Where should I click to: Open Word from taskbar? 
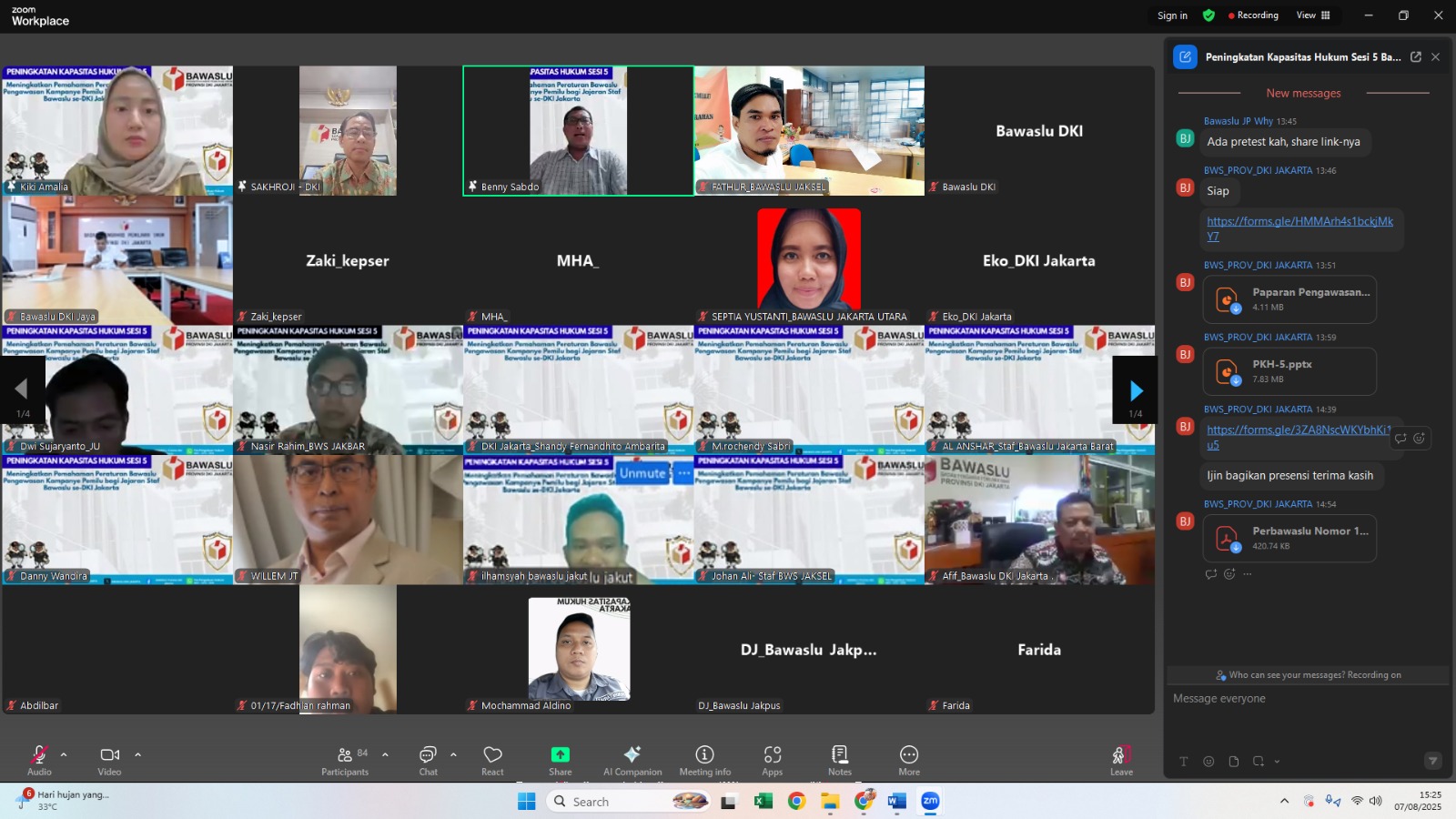(x=897, y=801)
